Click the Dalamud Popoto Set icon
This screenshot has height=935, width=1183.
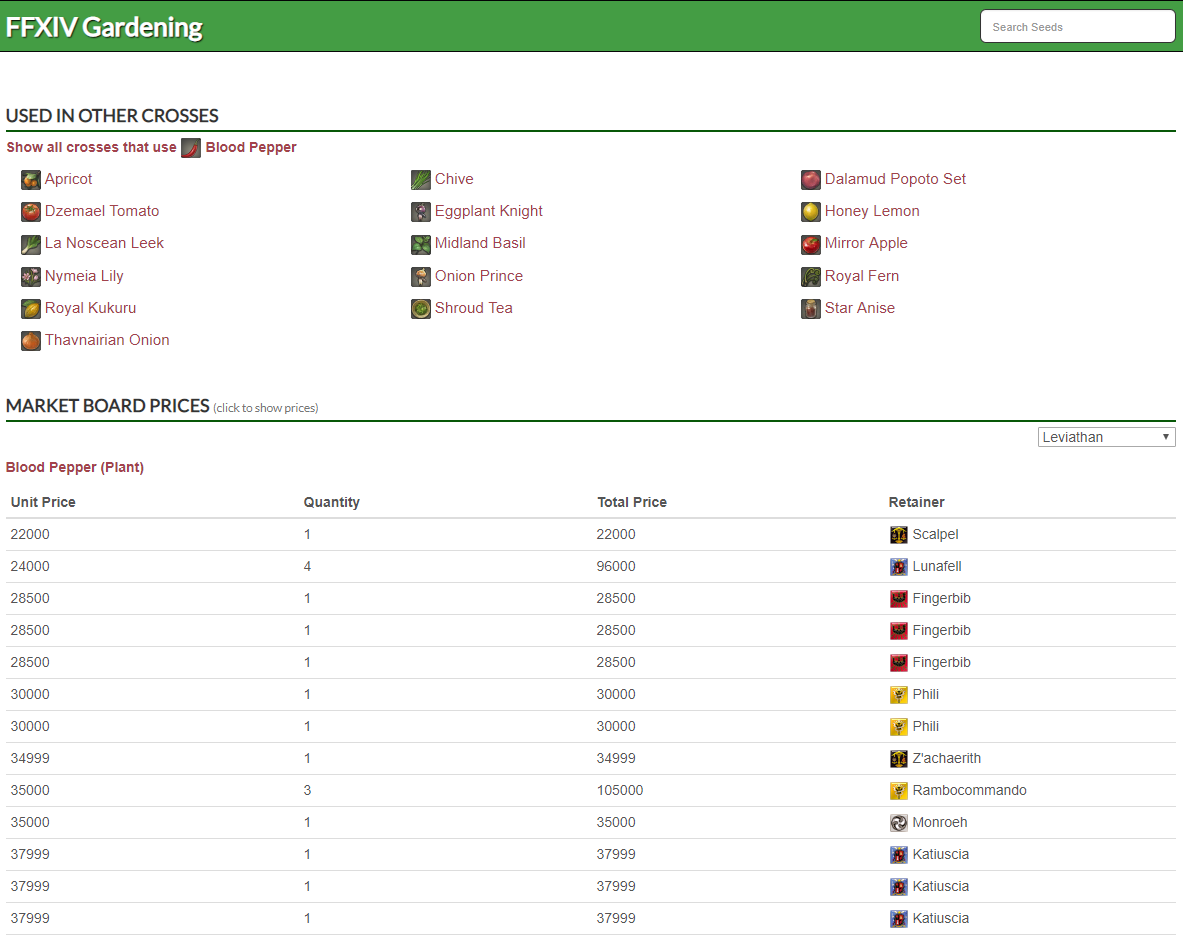coord(811,180)
